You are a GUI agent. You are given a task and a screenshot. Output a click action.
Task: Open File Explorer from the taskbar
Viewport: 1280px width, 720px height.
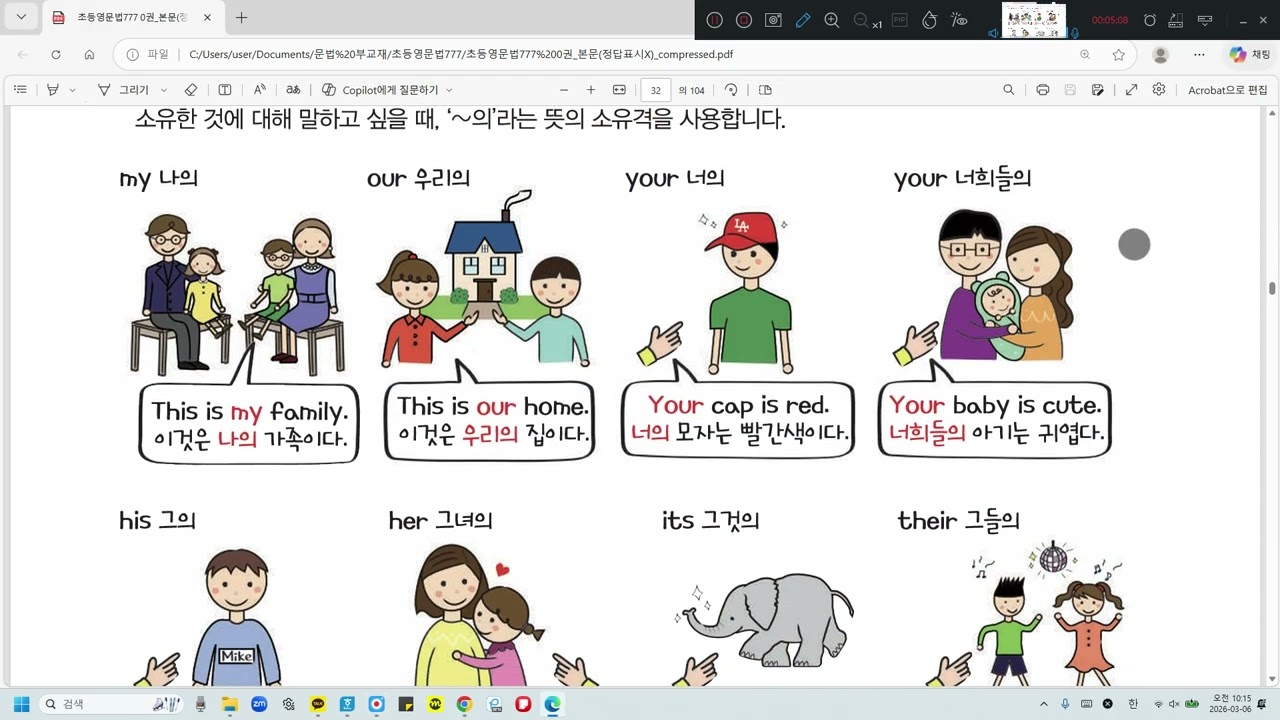click(x=229, y=704)
